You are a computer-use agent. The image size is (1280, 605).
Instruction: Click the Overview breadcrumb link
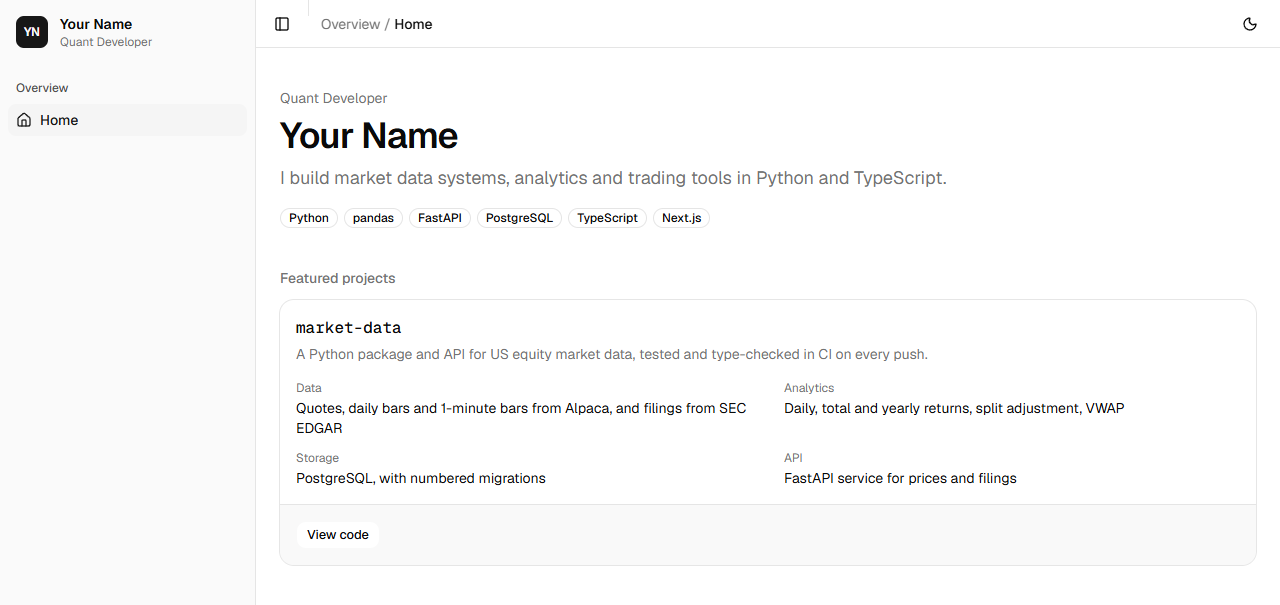point(350,24)
